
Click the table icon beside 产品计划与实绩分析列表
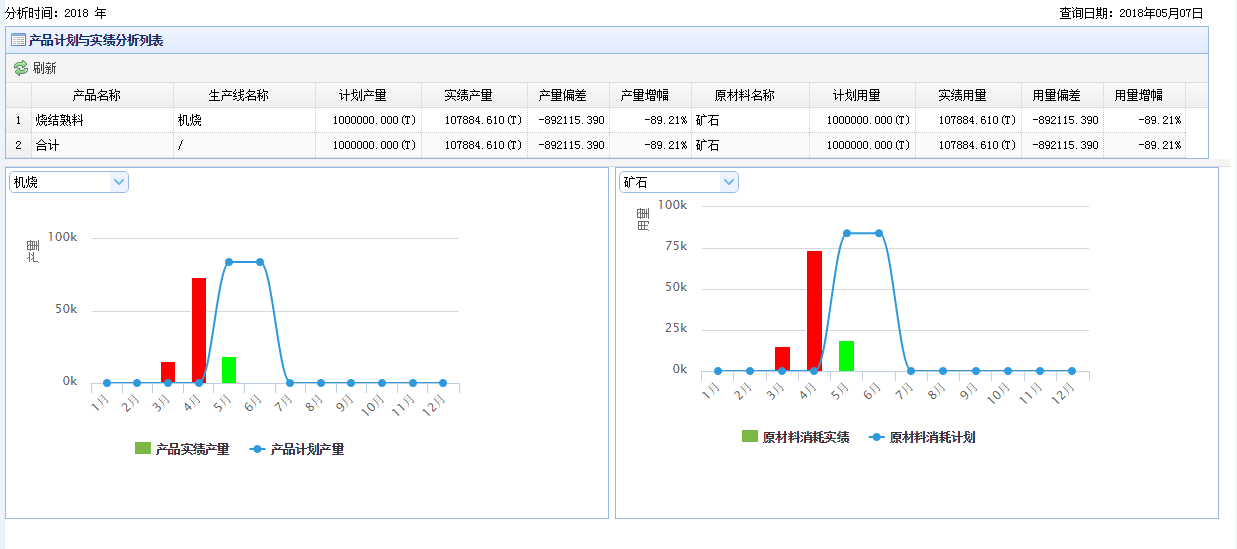tap(18, 40)
